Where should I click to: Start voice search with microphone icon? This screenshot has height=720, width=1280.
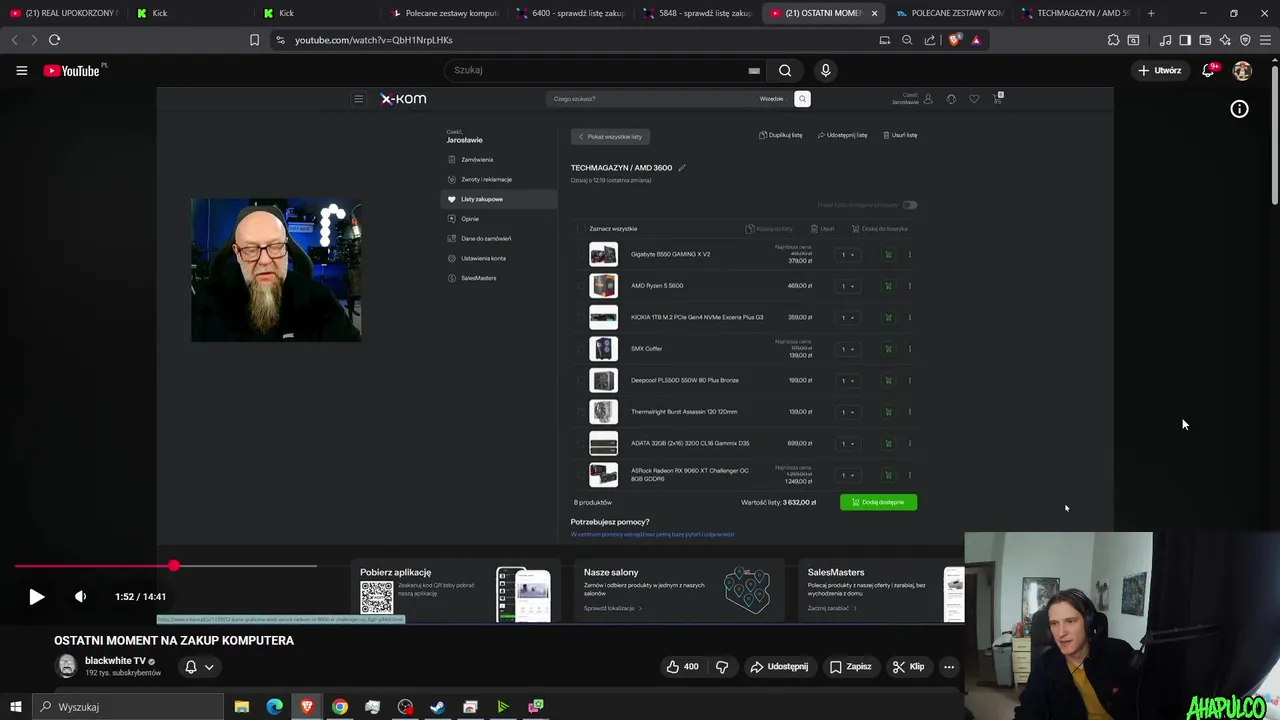tap(825, 71)
